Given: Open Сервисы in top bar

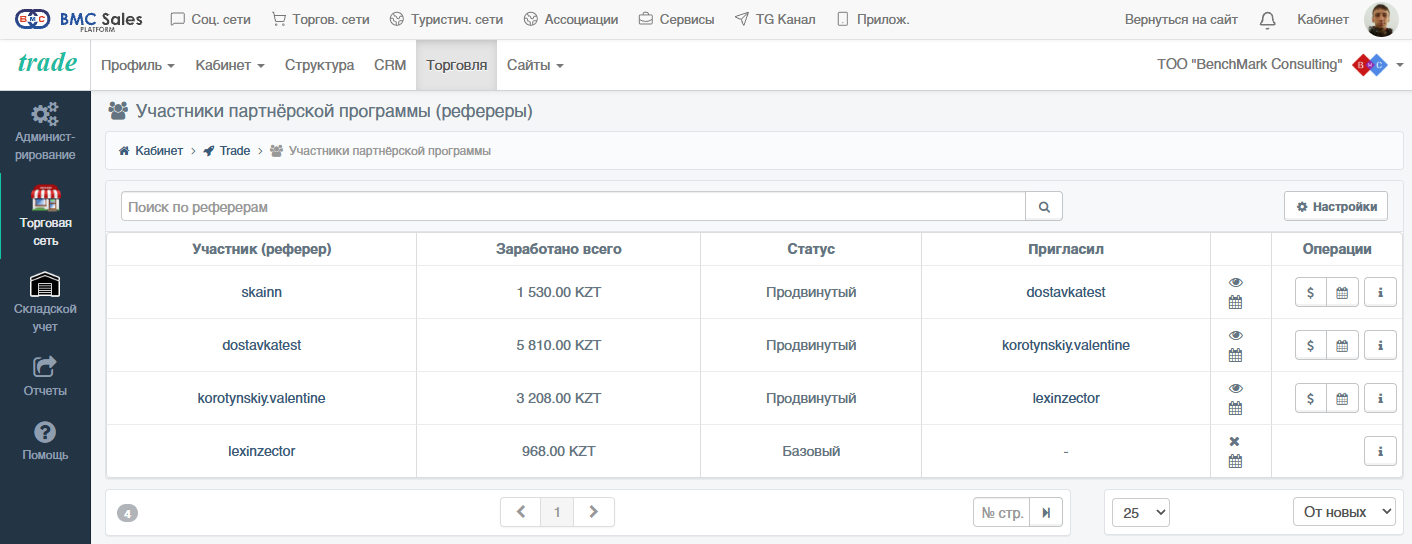Looking at the screenshot, I should tap(676, 19).
